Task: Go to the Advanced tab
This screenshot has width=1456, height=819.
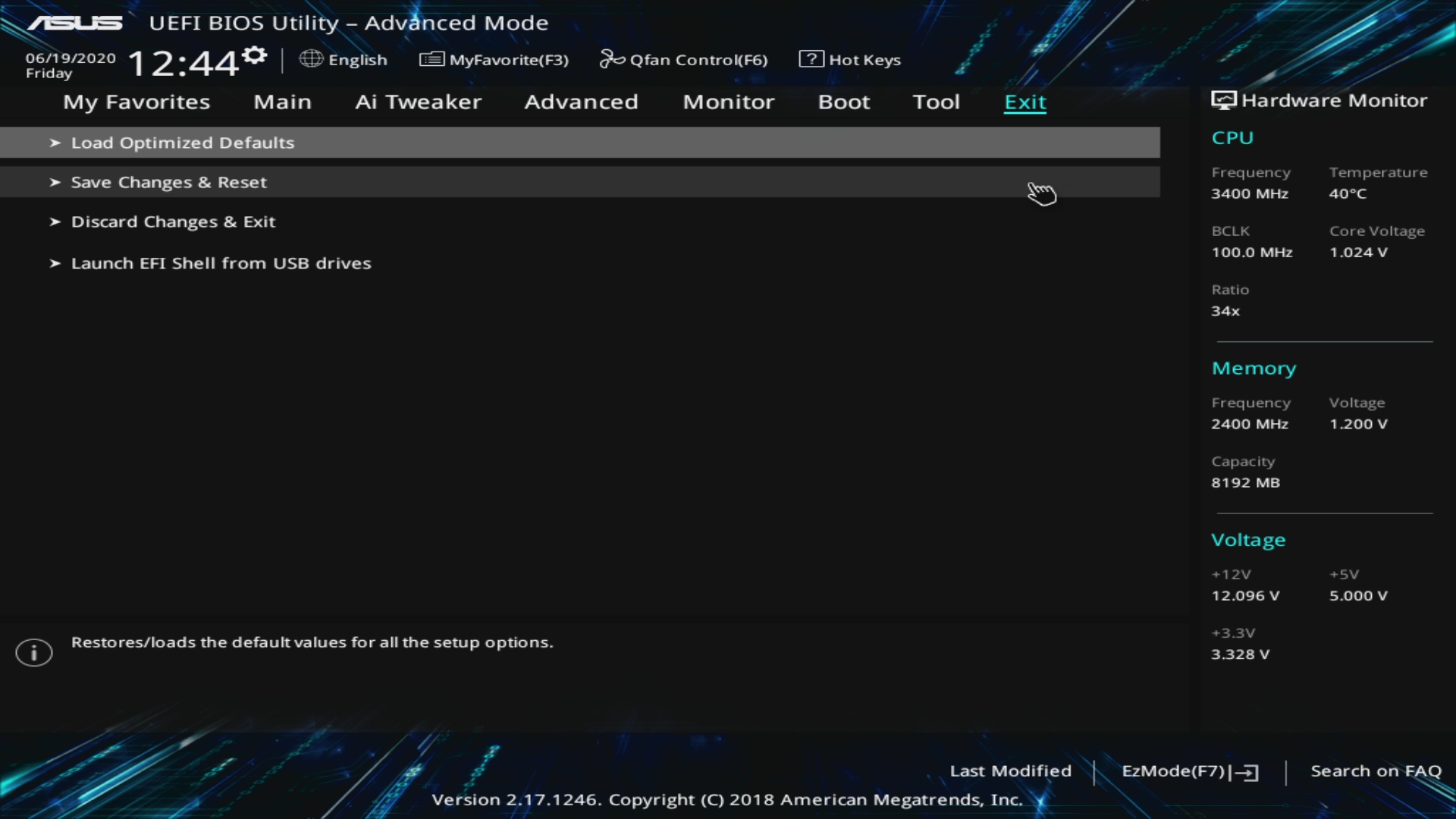Action: 581,102
